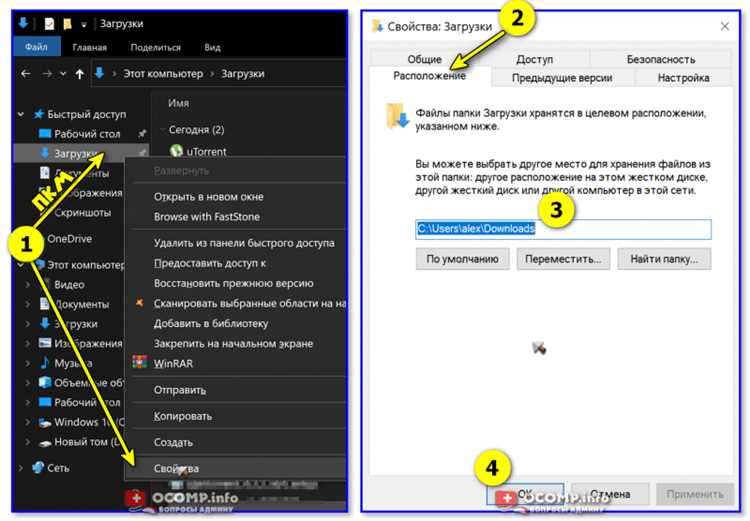Click the antivirus scan icon in the context menu
The width and height of the screenshot is (750, 521).
140,303
